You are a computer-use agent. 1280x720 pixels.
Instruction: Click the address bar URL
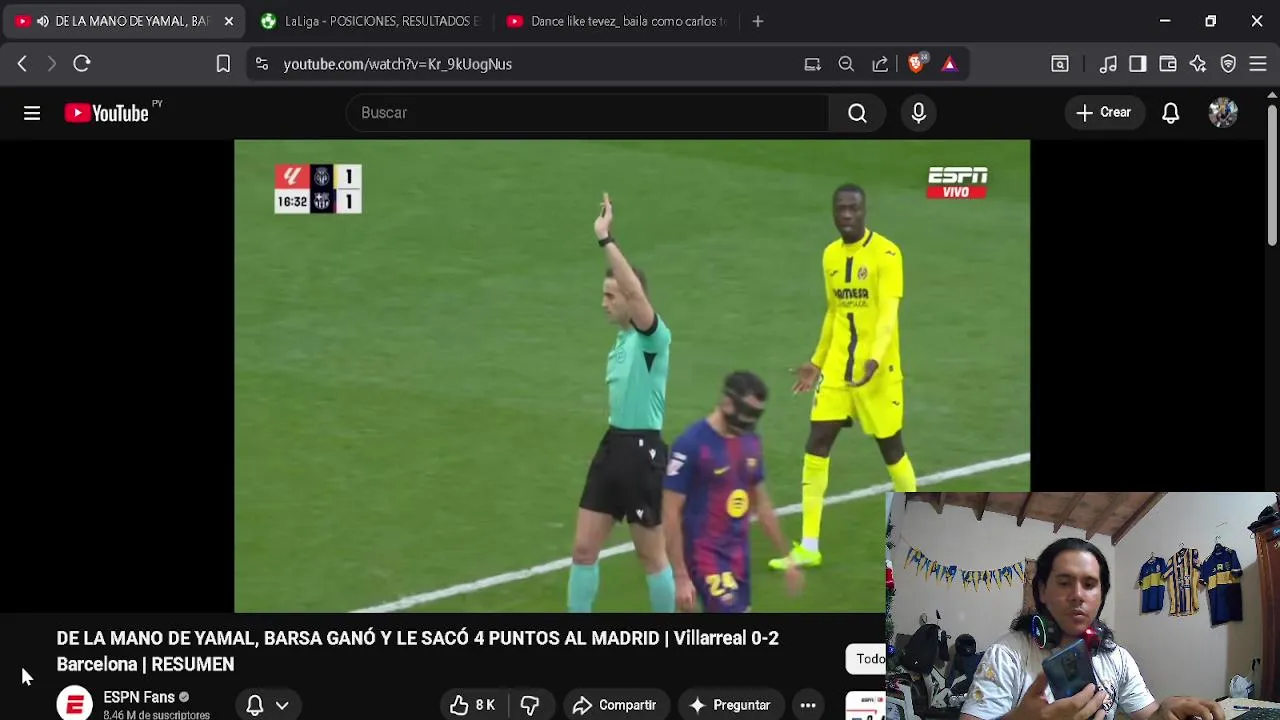click(397, 64)
